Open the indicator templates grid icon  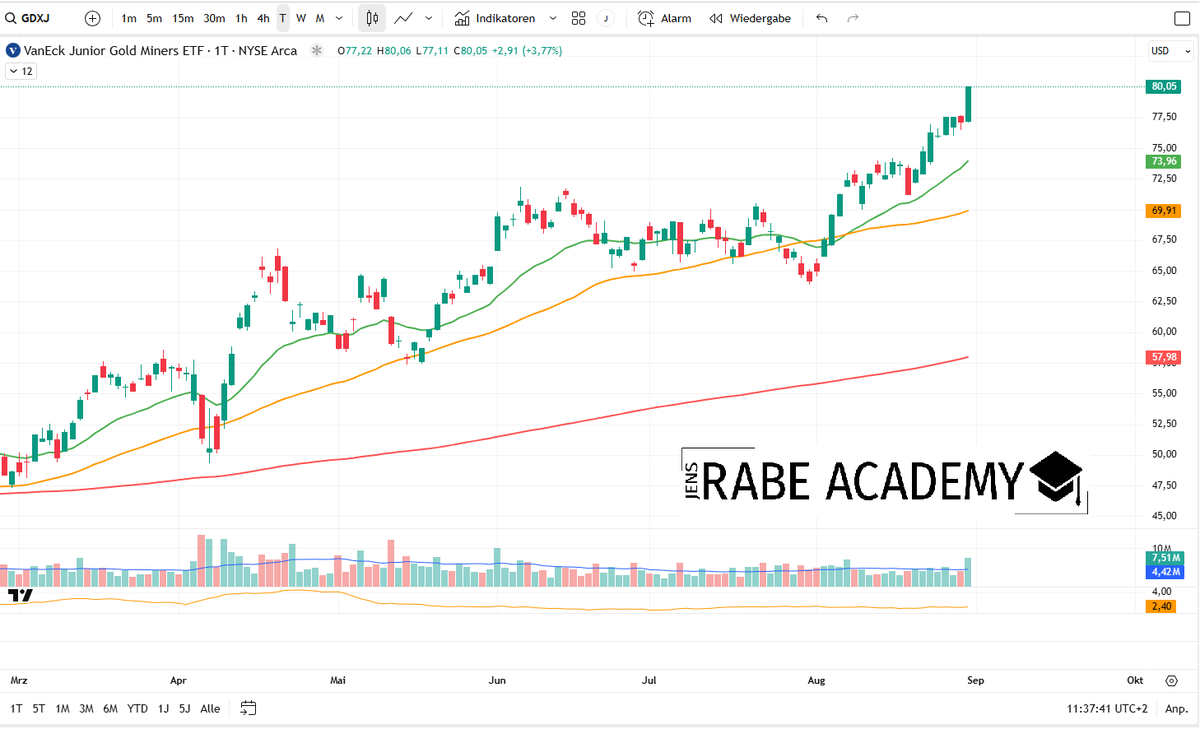[579, 18]
